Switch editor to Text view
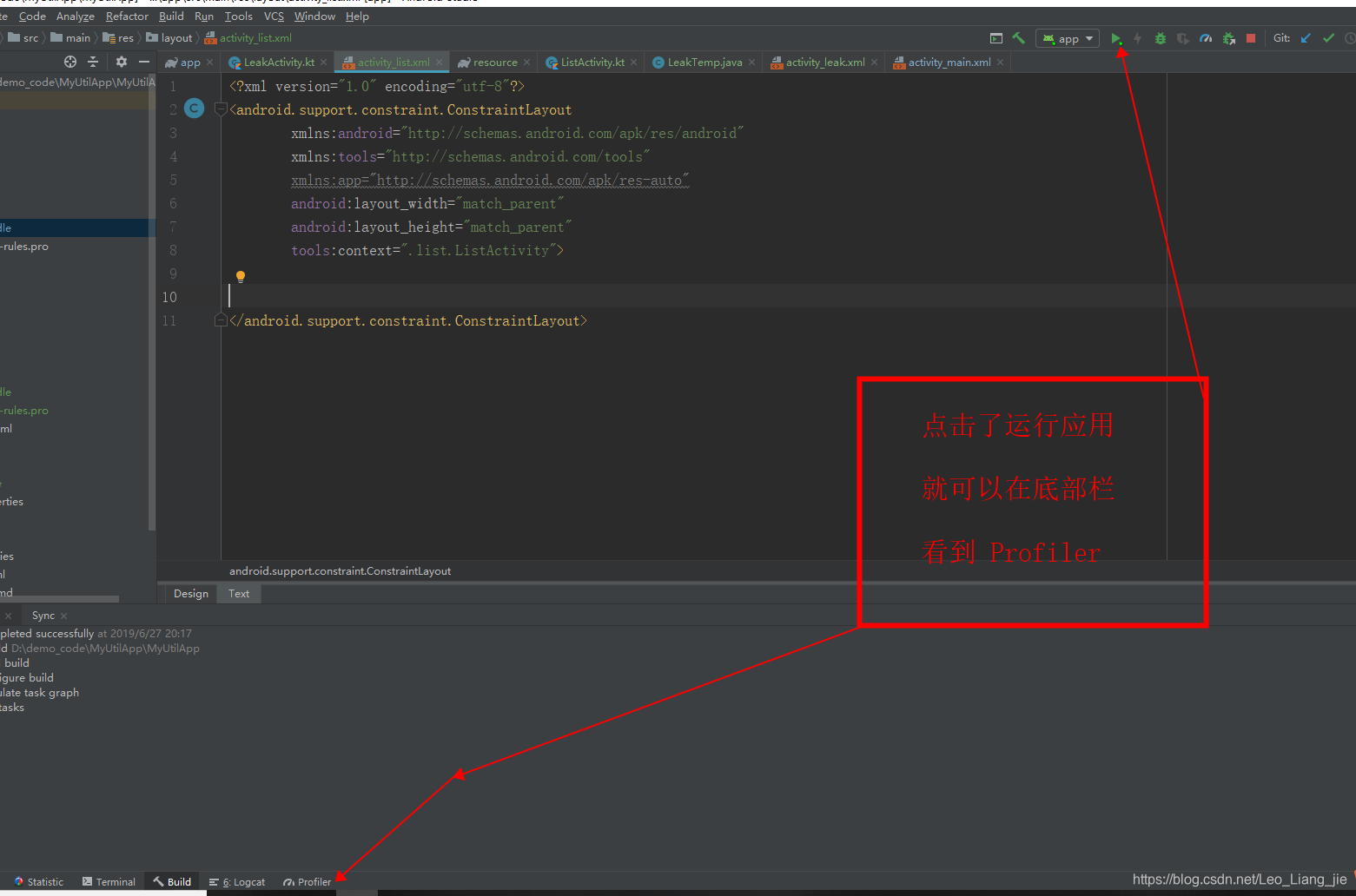1356x896 pixels. [x=239, y=594]
